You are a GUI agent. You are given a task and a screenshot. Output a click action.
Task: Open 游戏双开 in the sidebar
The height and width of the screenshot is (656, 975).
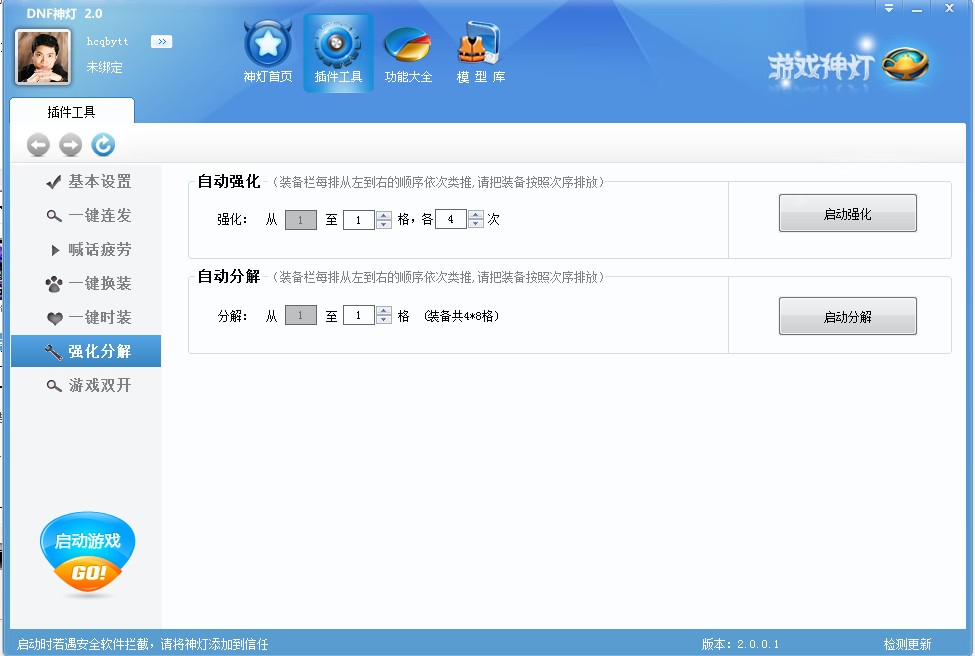click(86, 386)
